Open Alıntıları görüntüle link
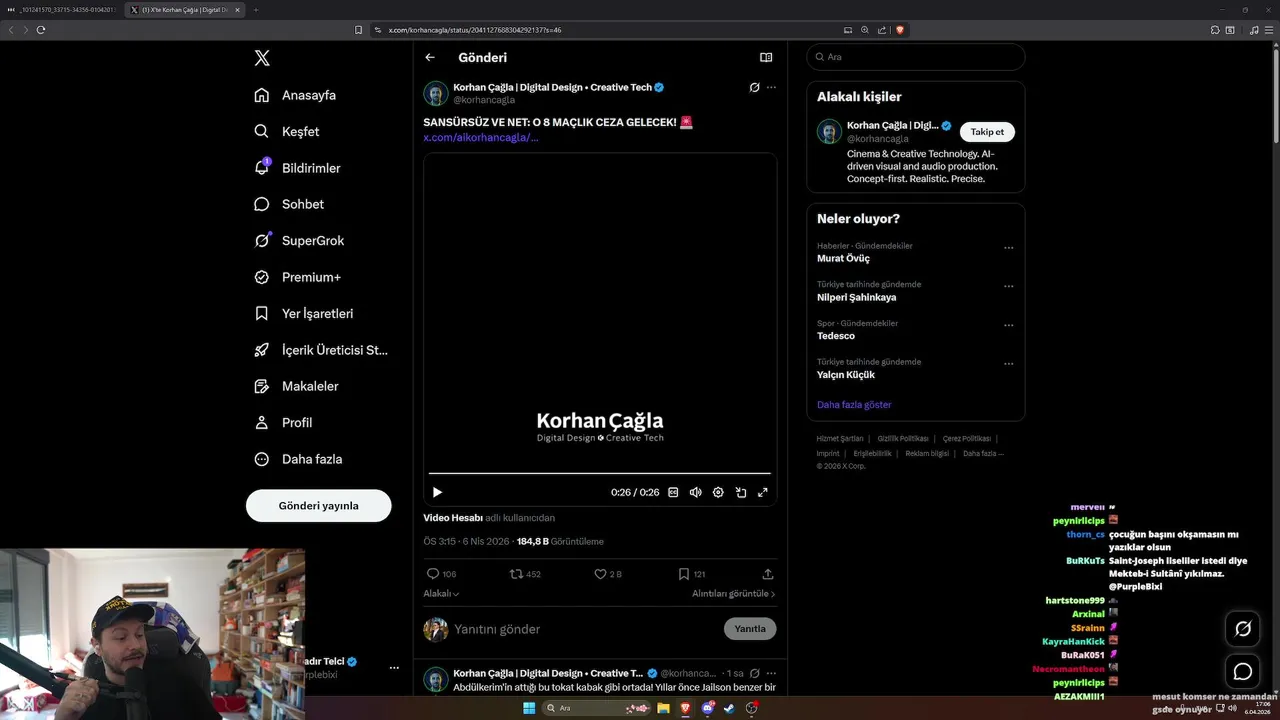This screenshot has height=720, width=1280. coord(734,593)
